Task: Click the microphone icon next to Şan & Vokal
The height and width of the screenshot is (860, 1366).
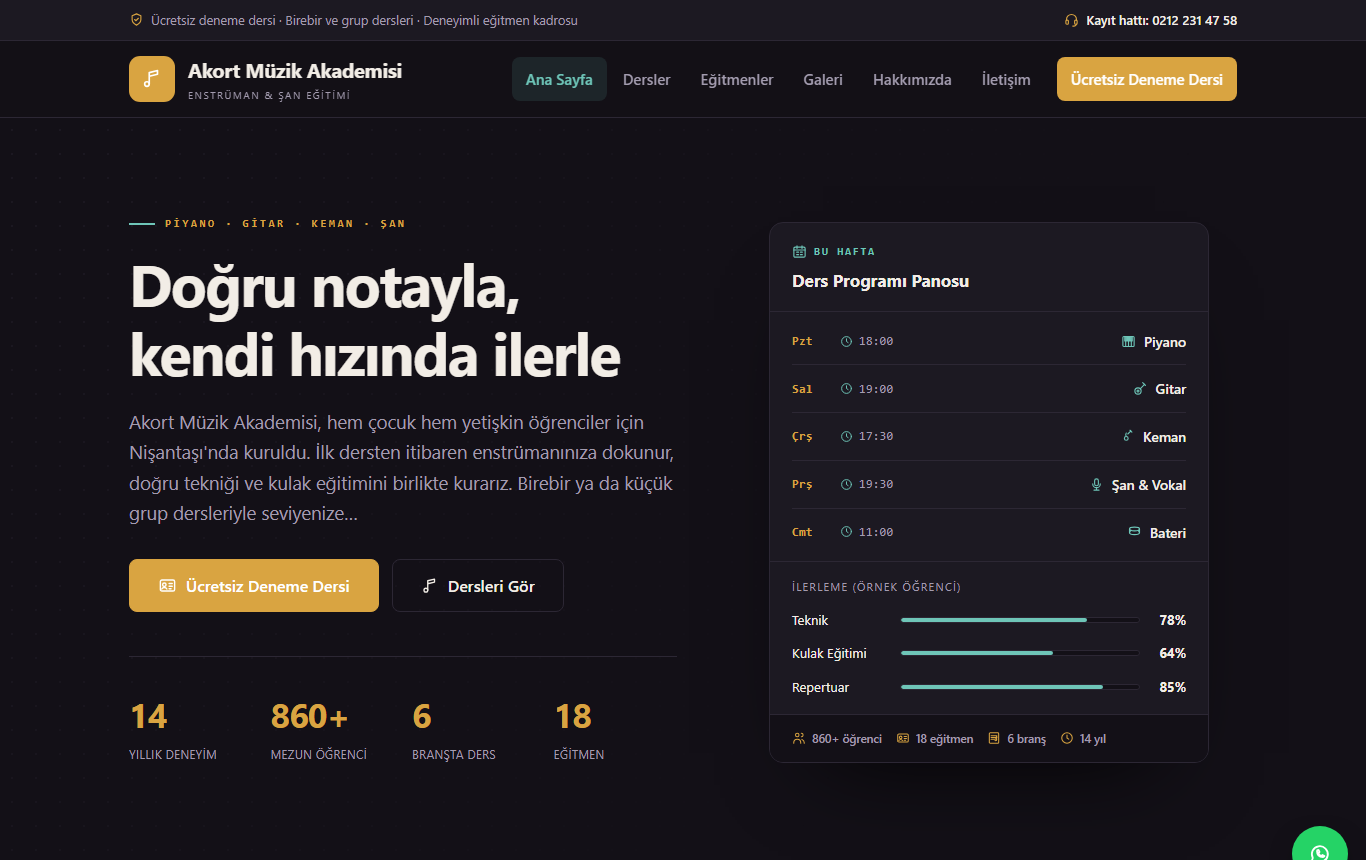Action: click(x=1096, y=484)
